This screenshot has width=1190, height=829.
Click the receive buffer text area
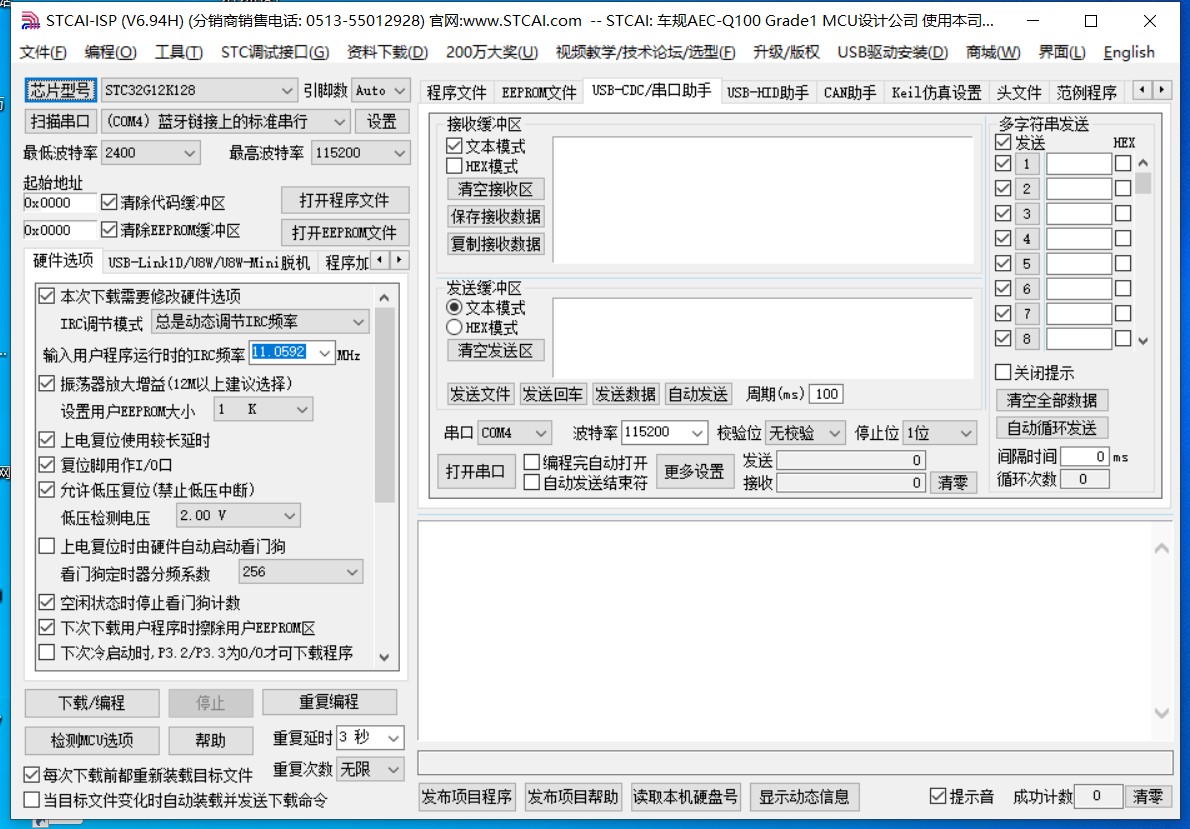(763, 200)
